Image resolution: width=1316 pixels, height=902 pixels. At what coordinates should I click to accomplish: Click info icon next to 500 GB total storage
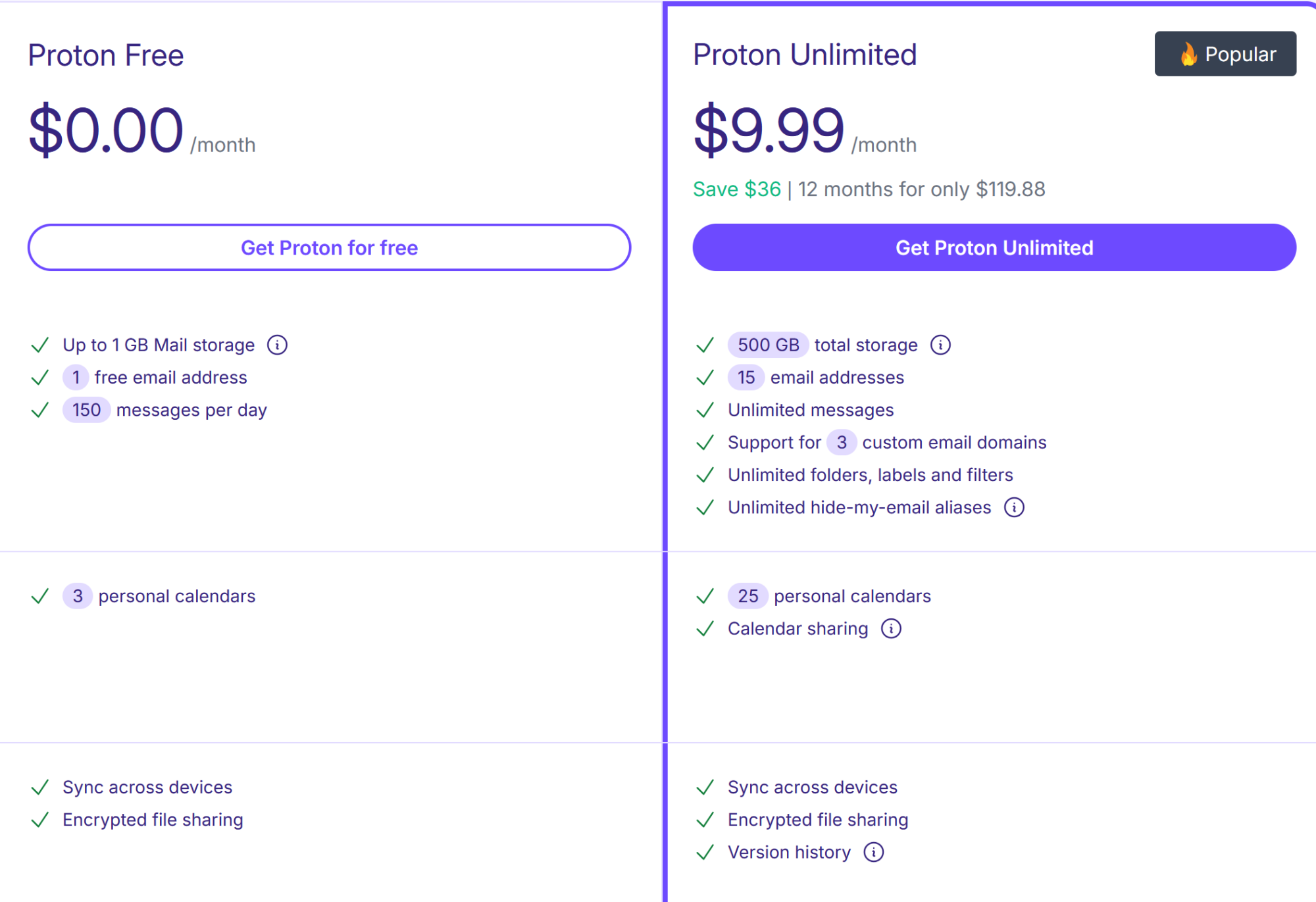(x=940, y=345)
